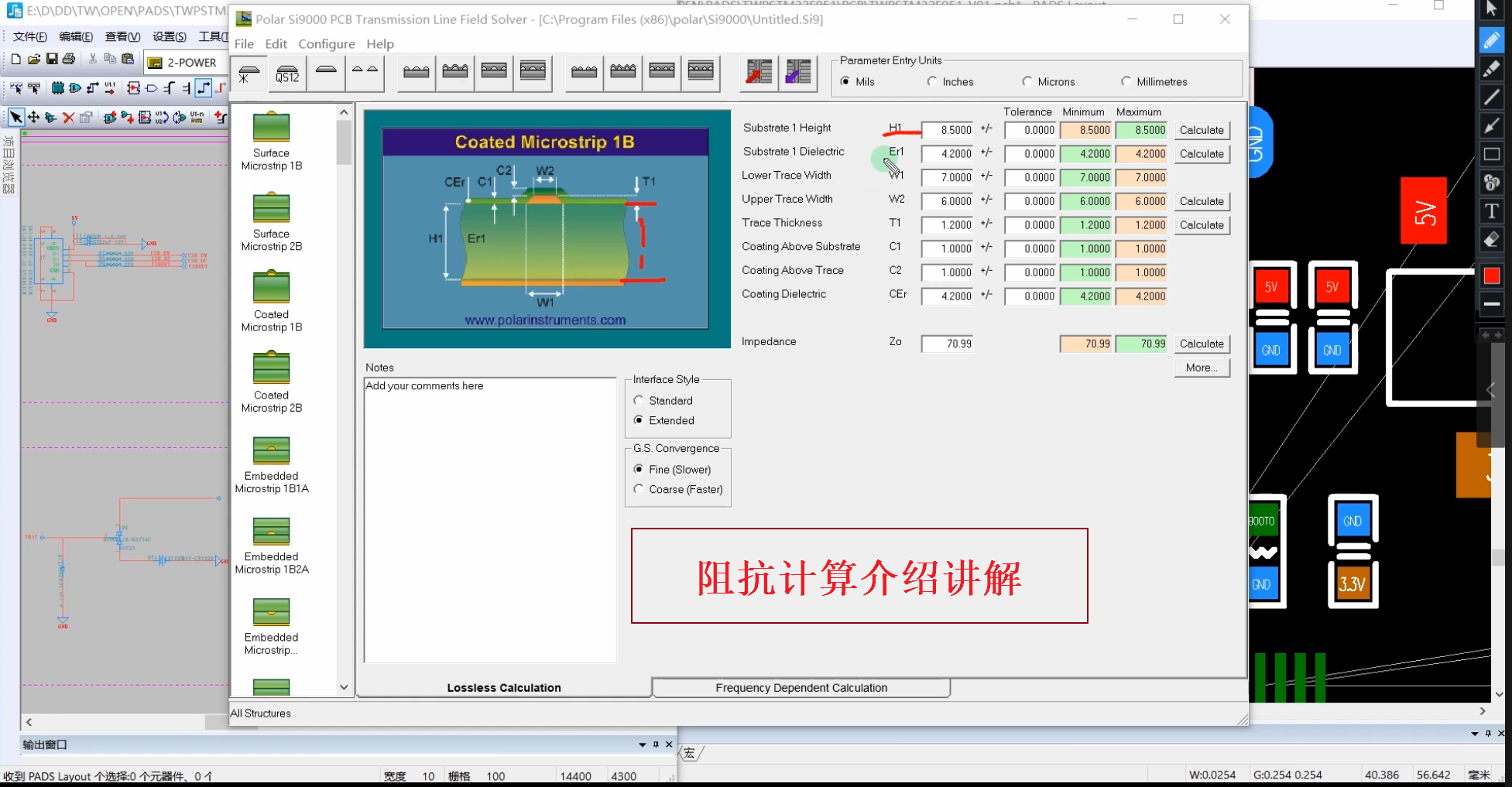The image size is (1512, 787).
Task: Click the red X delete icon in PADS
Action: coord(68,117)
